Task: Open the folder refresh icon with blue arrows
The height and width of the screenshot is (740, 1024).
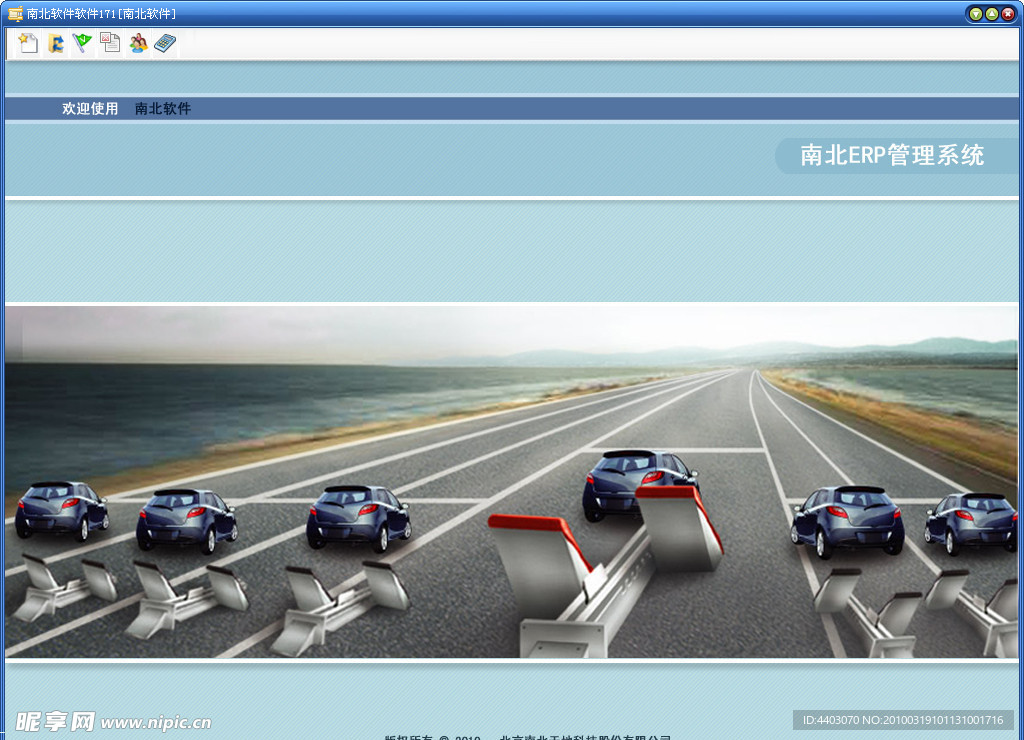Action: click(x=56, y=43)
